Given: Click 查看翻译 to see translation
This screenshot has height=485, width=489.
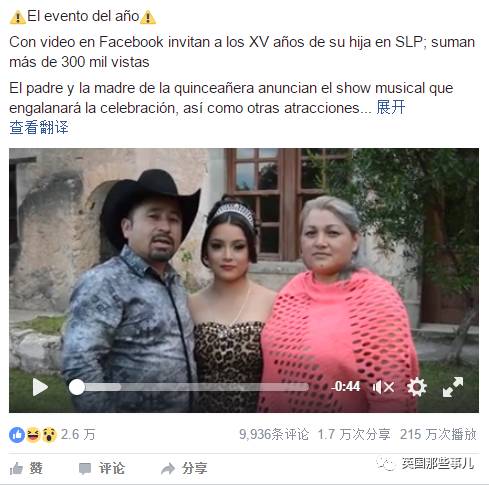Looking at the screenshot, I should [39, 127].
